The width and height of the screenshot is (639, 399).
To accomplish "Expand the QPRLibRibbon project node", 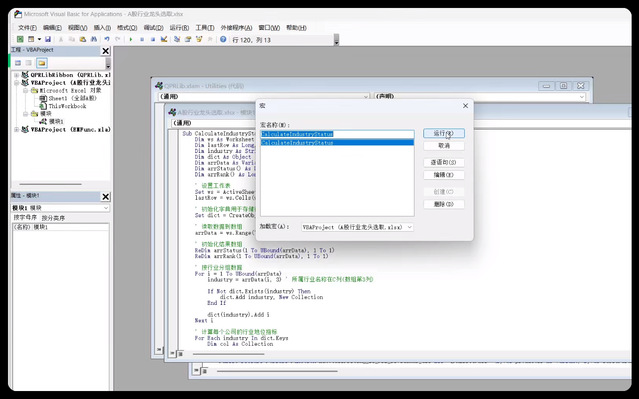I will (16, 75).
